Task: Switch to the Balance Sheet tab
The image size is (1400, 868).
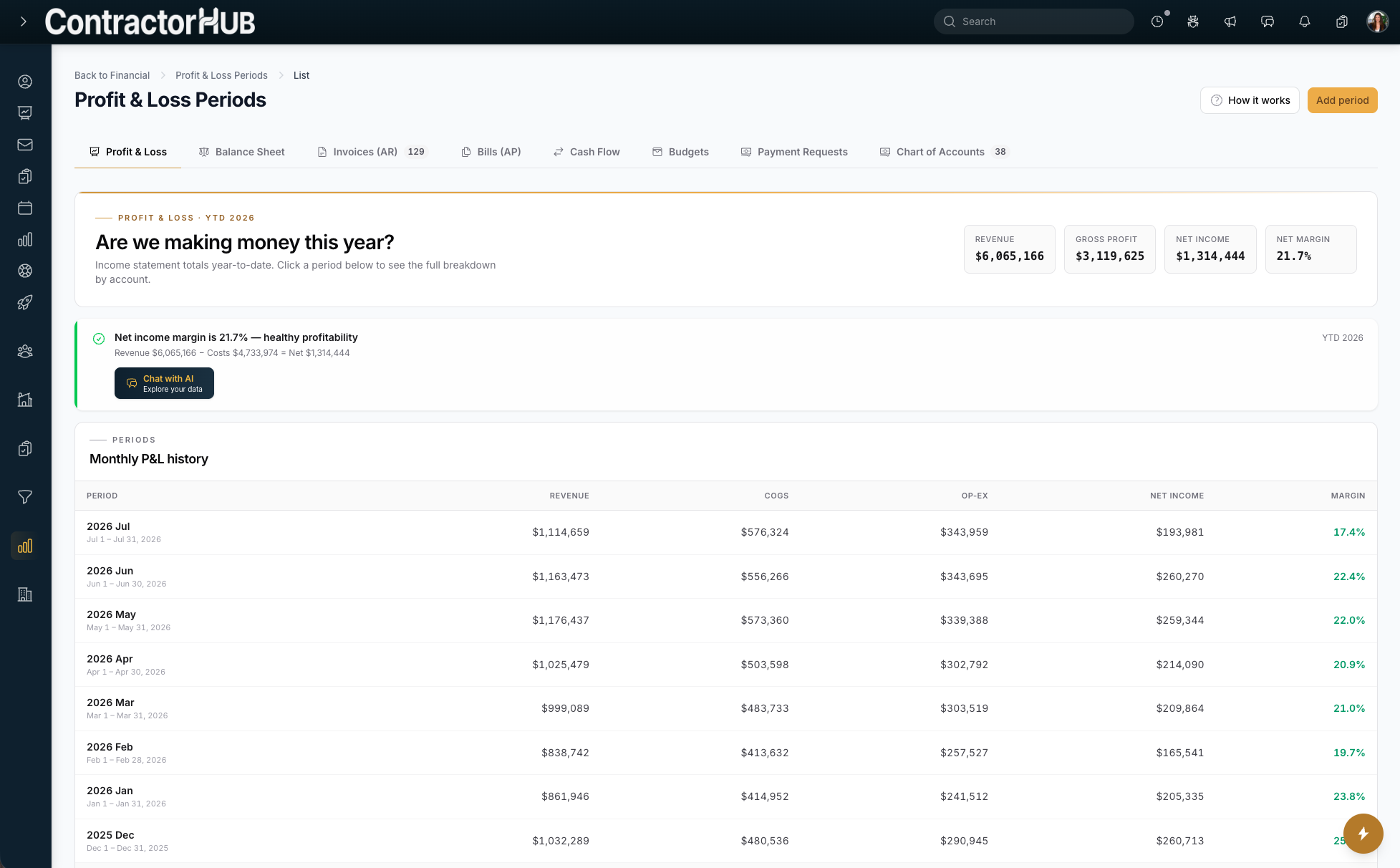Action: [241, 152]
